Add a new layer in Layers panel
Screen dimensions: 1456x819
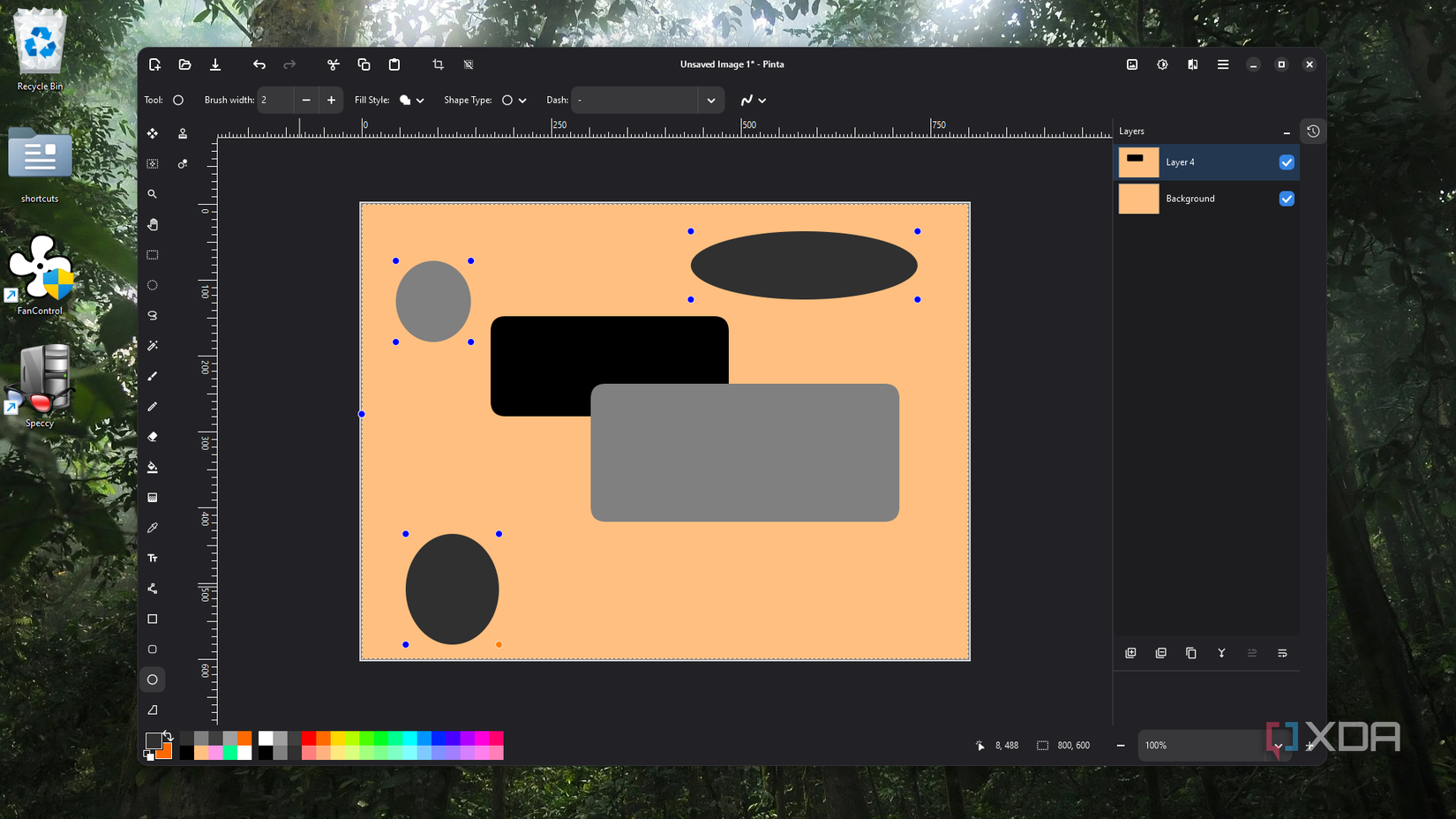click(1130, 653)
